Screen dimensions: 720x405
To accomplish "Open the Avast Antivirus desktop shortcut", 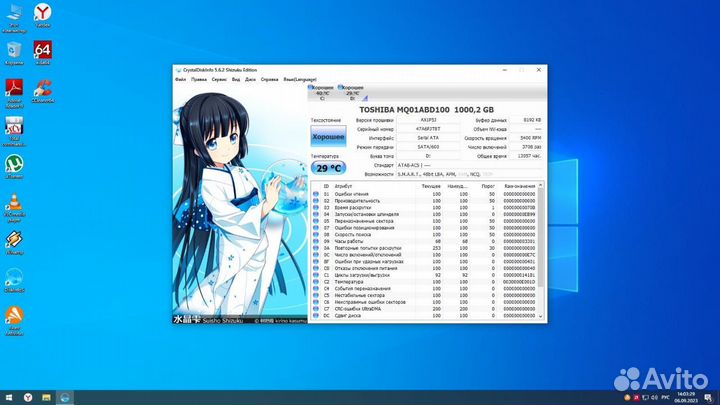I will pos(14,321).
